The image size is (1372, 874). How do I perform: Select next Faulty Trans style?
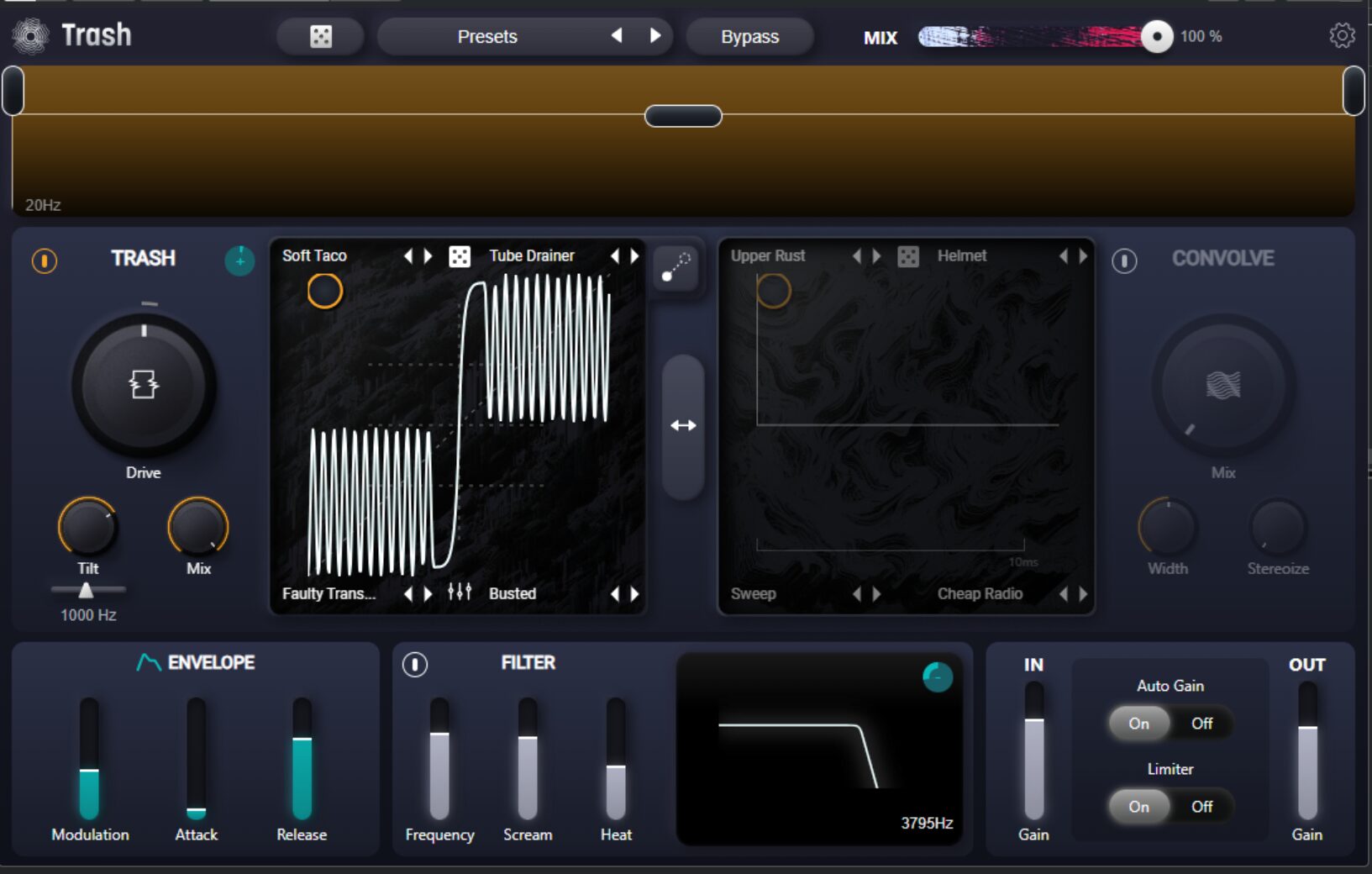(x=428, y=594)
